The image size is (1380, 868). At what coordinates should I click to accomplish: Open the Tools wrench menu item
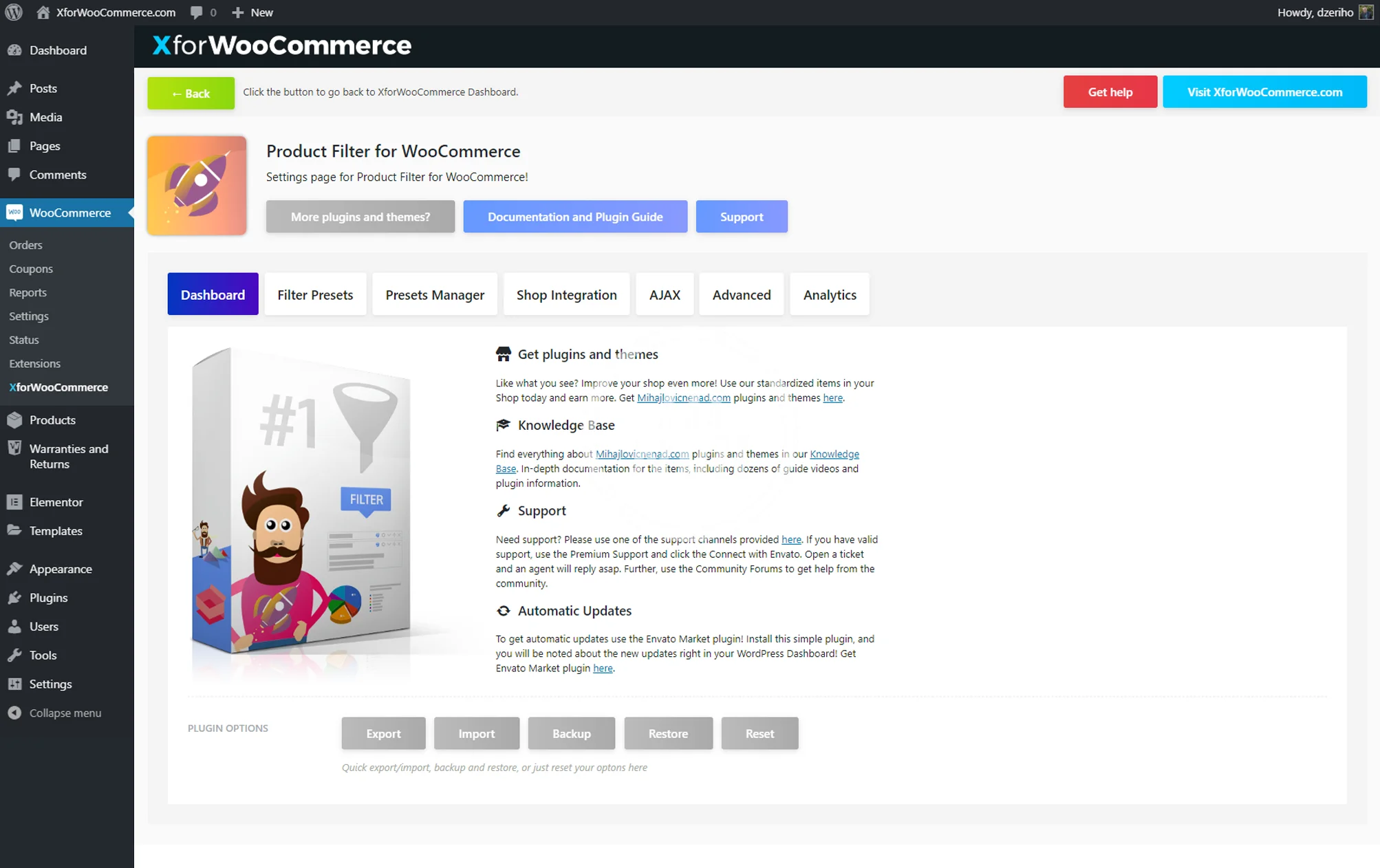[x=43, y=655]
